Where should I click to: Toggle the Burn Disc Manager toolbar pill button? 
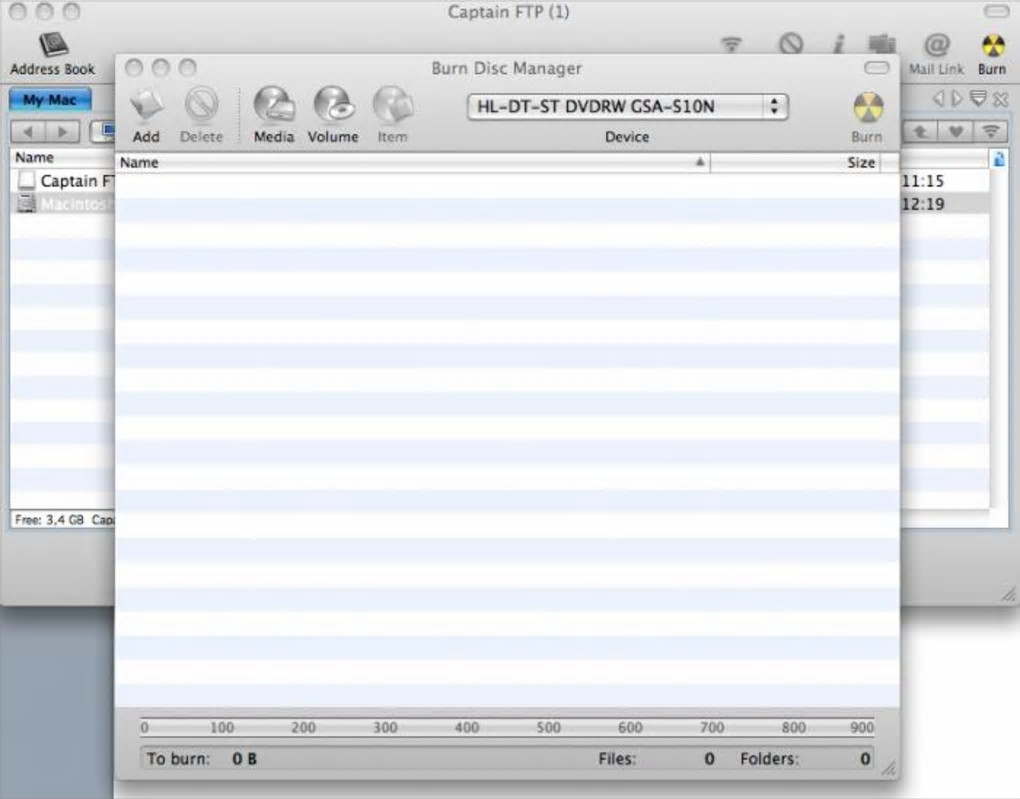(877, 68)
